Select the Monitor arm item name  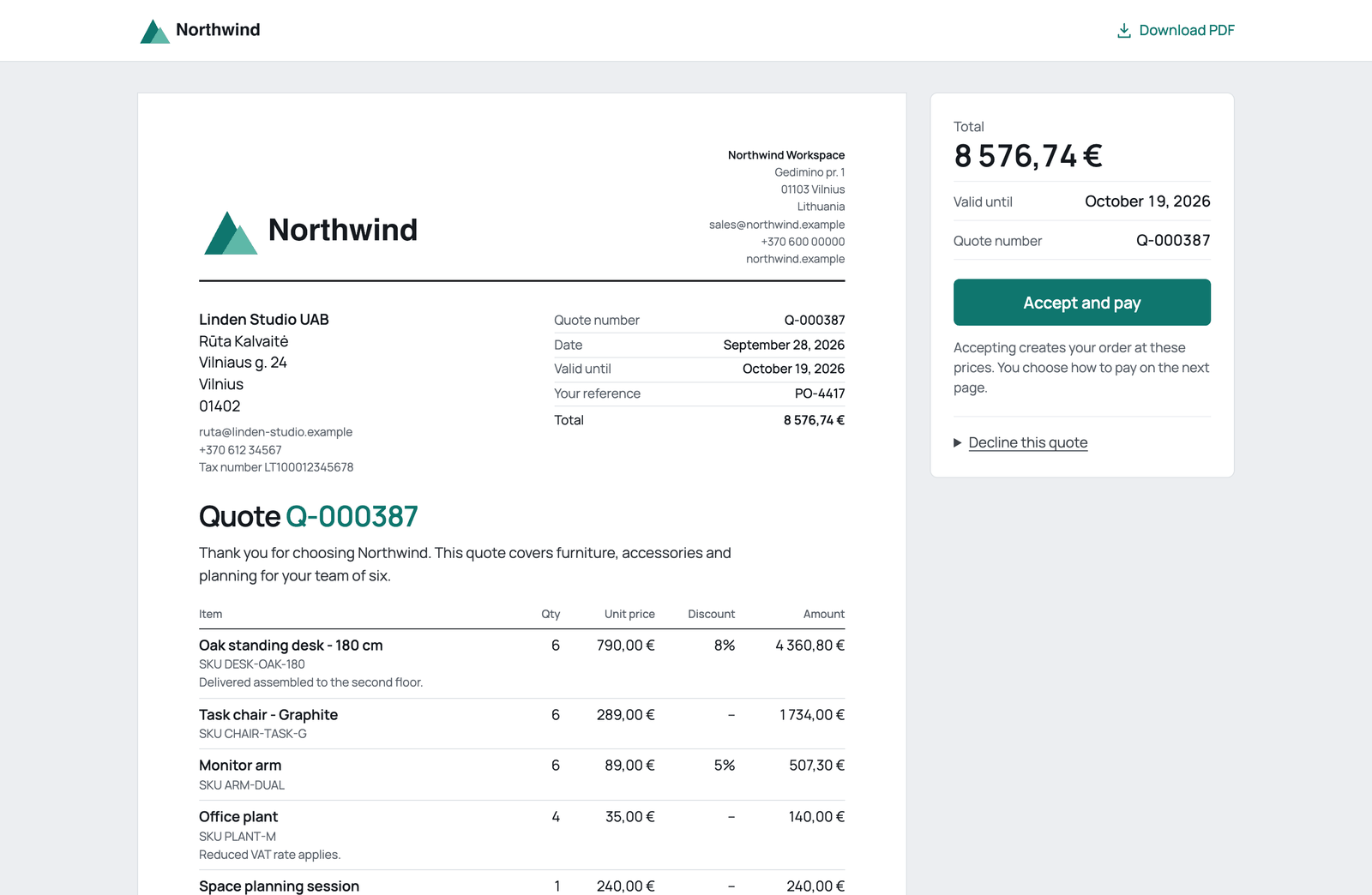point(240,766)
